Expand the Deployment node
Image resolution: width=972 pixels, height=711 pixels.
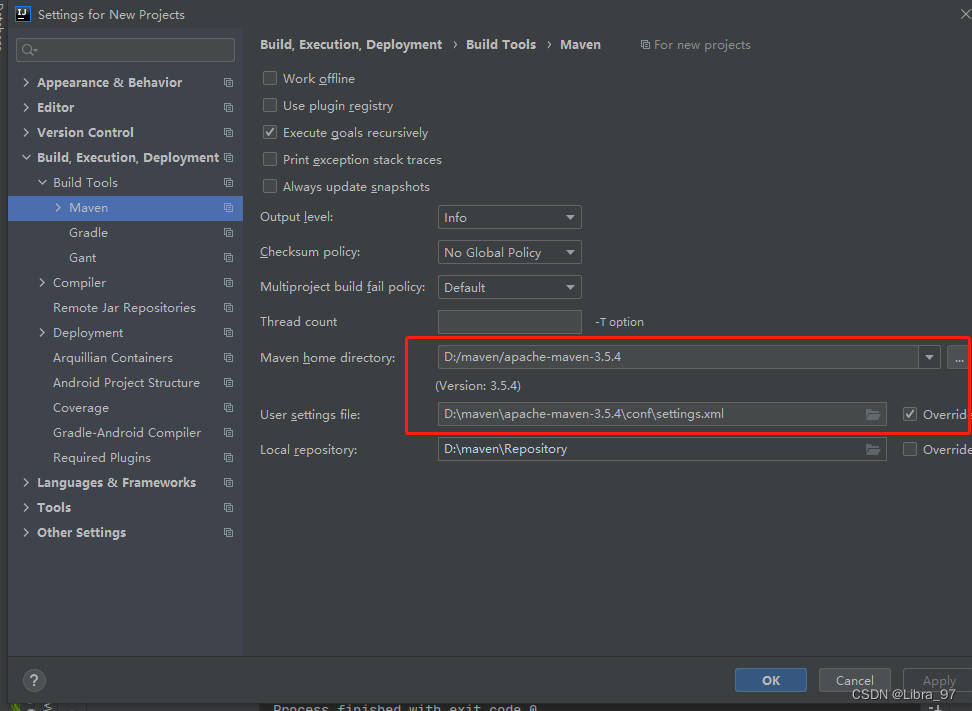coord(42,332)
